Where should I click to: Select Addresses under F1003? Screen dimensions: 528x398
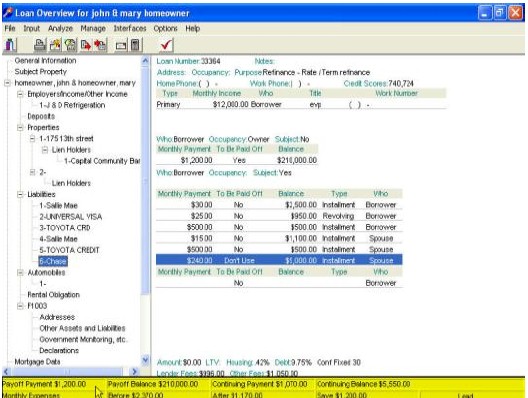(x=57, y=317)
